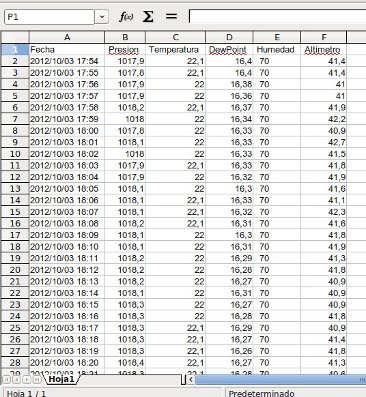Image resolution: width=366 pixels, height=397 pixels.
Task: Click DewPoint value 16,36 in row 5
Action: click(x=229, y=96)
